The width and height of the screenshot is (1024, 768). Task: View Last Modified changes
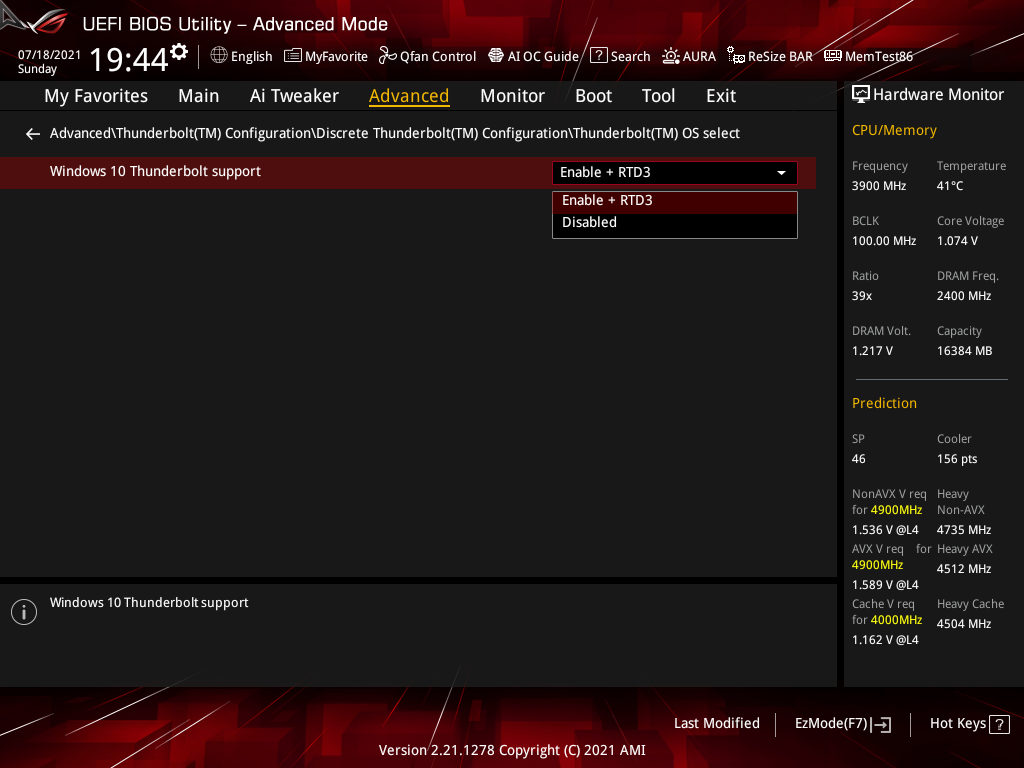click(x=717, y=723)
